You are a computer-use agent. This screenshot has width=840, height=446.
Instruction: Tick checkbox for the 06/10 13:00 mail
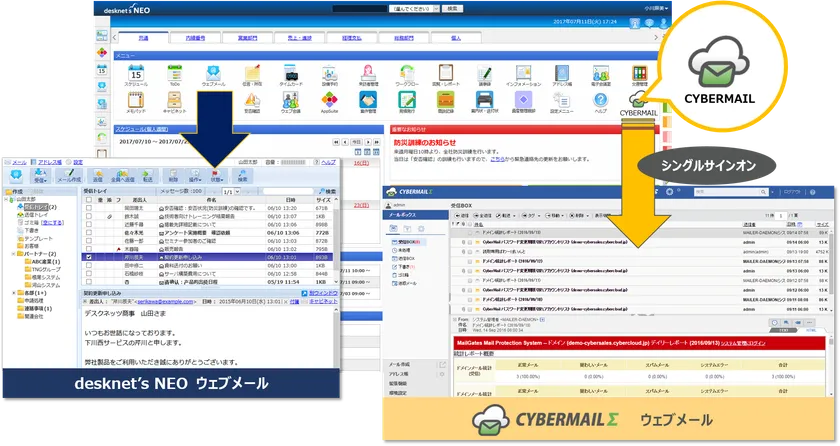click(x=88, y=266)
